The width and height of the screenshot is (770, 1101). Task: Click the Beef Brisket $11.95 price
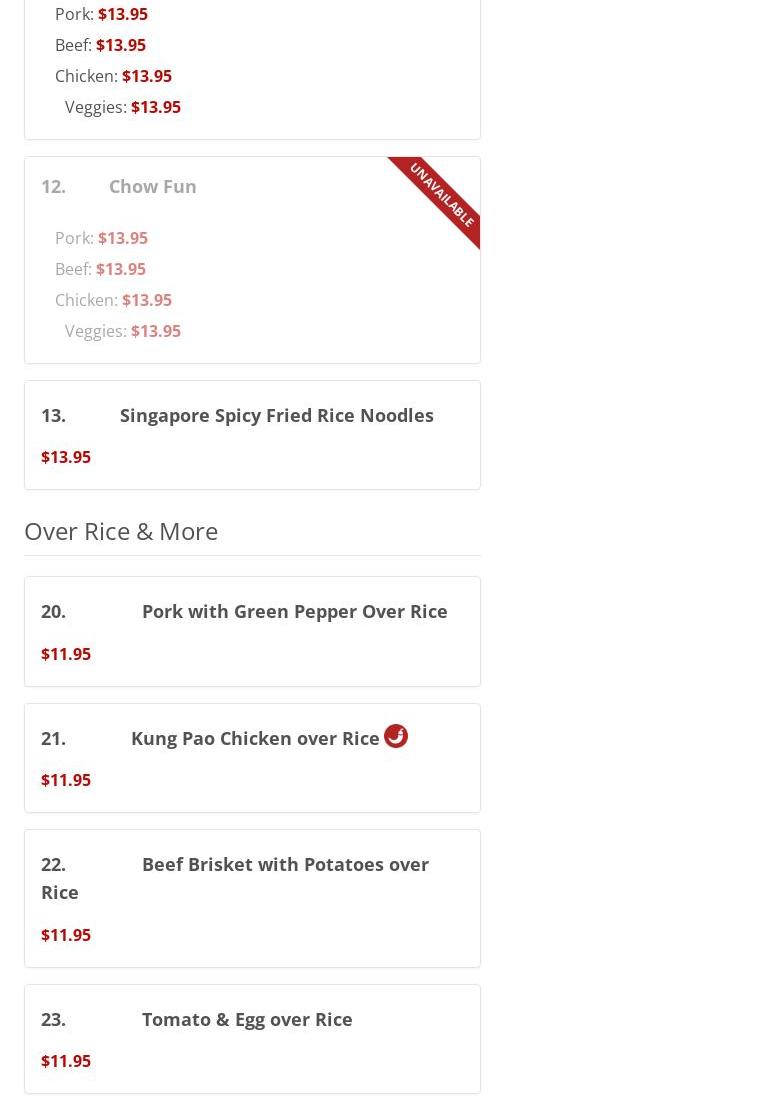pyautogui.click(x=66, y=935)
